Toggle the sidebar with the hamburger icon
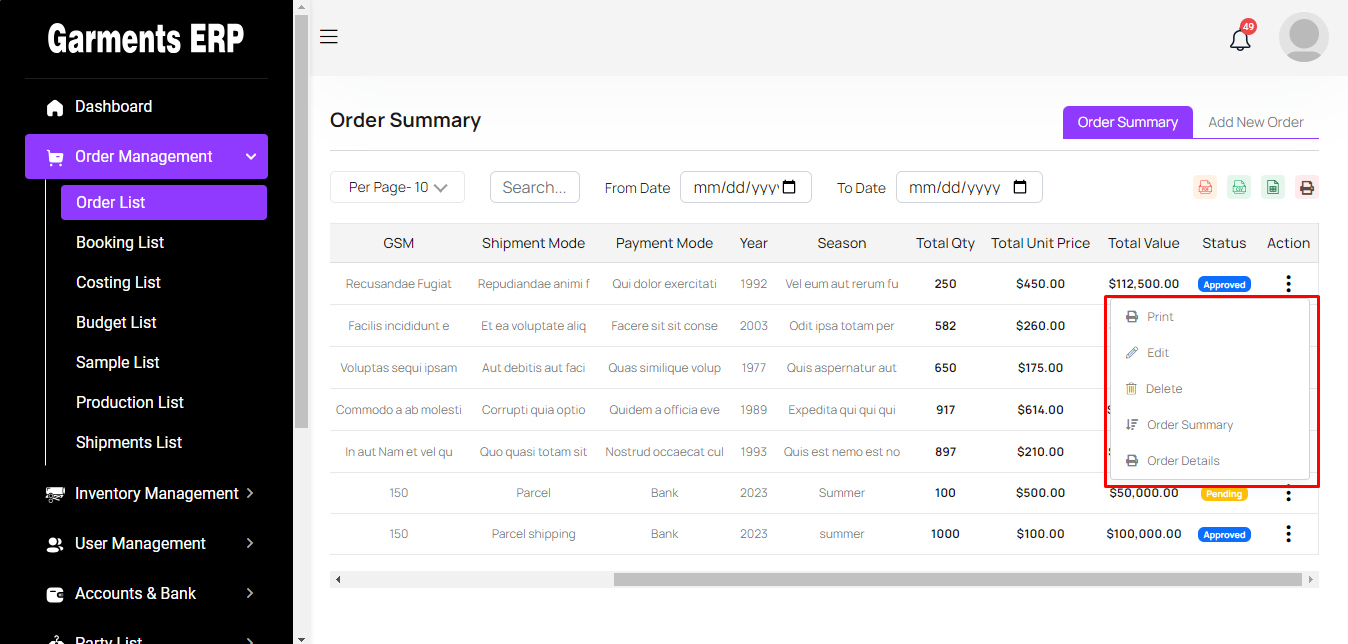1348x644 pixels. 328,37
